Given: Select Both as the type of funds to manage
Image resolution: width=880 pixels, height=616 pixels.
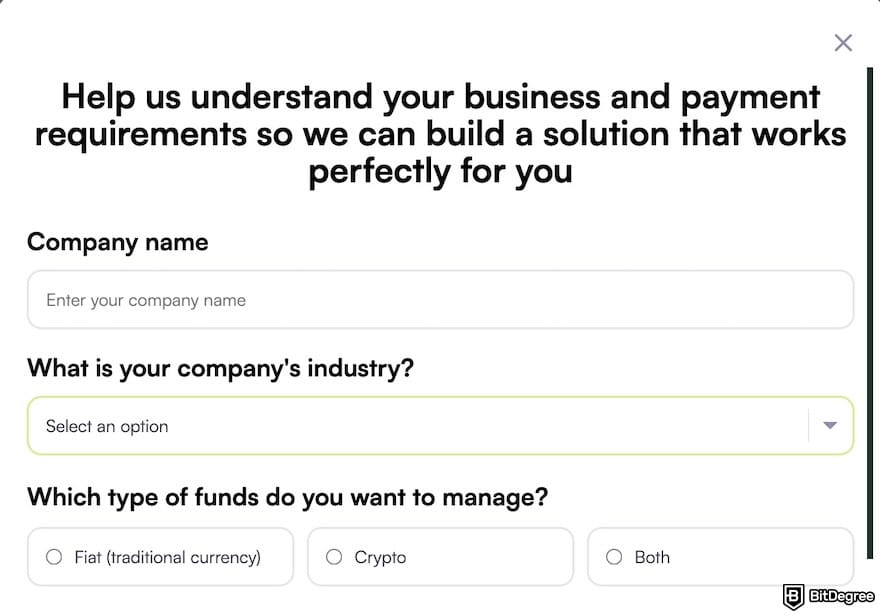Looking at the screenshot, I should (x=720, y=557).
